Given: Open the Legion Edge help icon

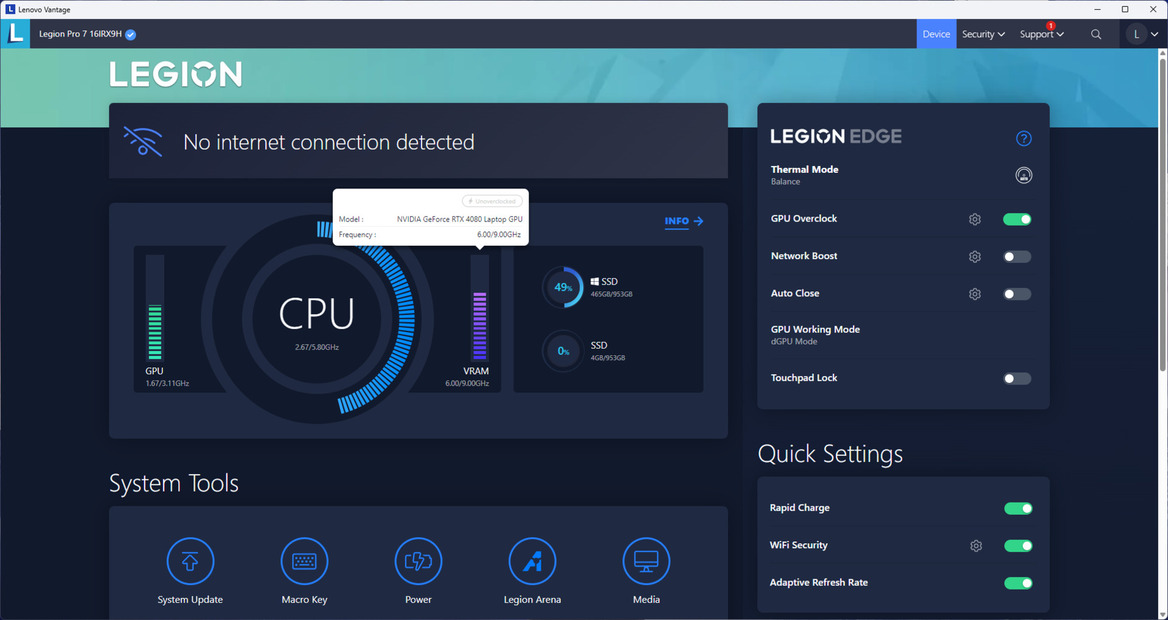Looking at the screenshot, I should pyautogui.click(x=1023, y=138).
